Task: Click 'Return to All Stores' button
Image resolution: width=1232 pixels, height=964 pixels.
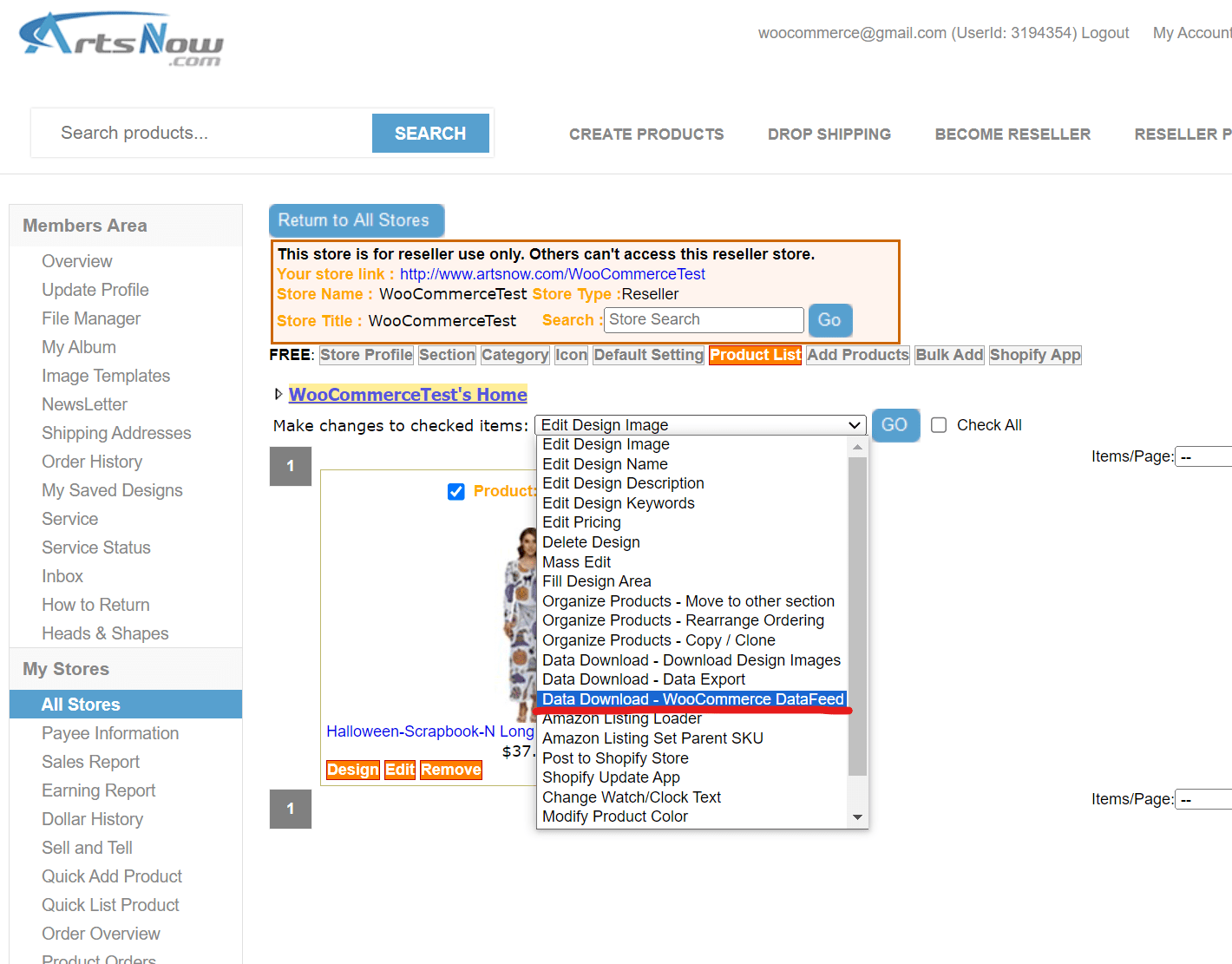Action: pos(356,220)
